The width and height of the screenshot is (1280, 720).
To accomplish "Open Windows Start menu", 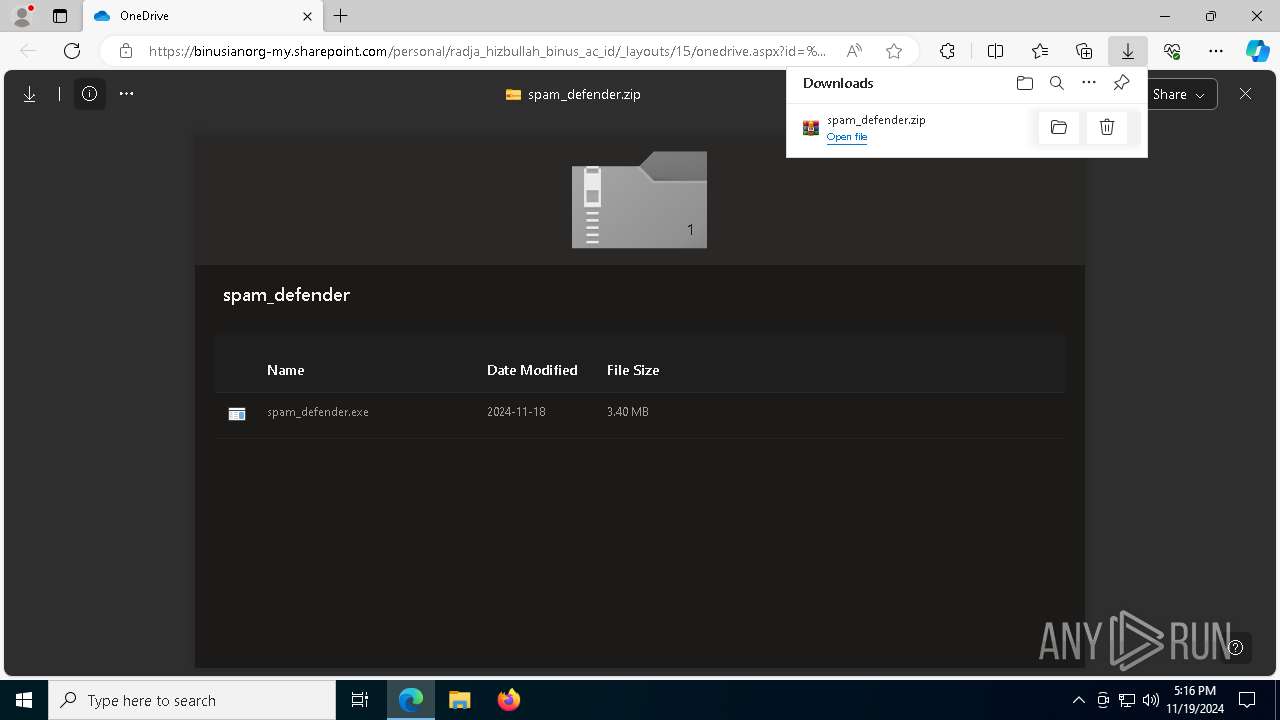I will coord(24,700).
